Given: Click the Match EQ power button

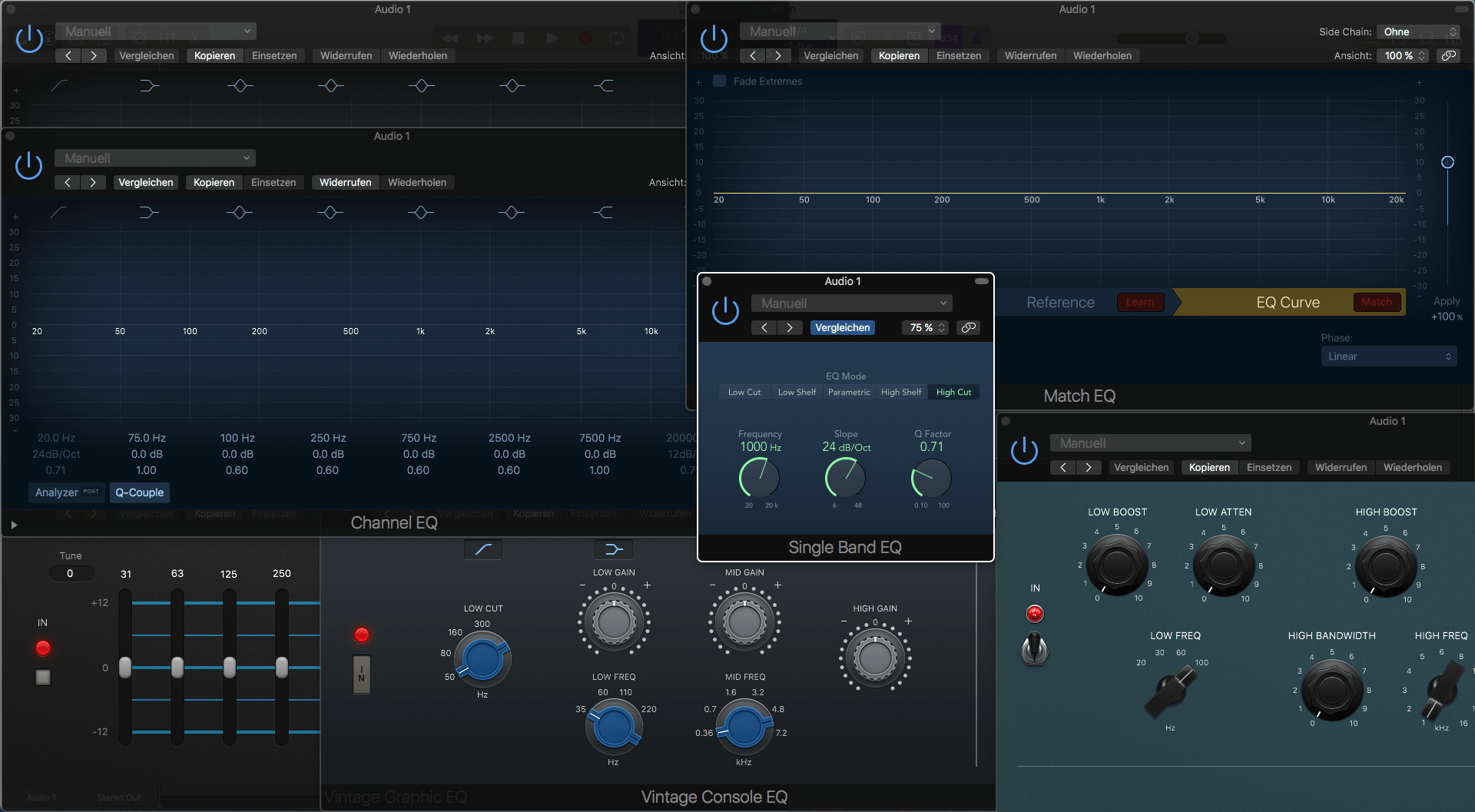Looking at the screenshot, I should pyautogui.click(x=714, y=38).
